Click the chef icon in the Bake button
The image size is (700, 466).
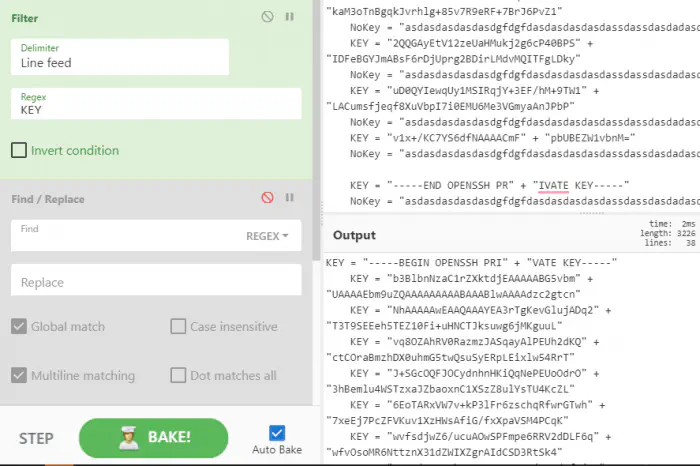[128, 437]
